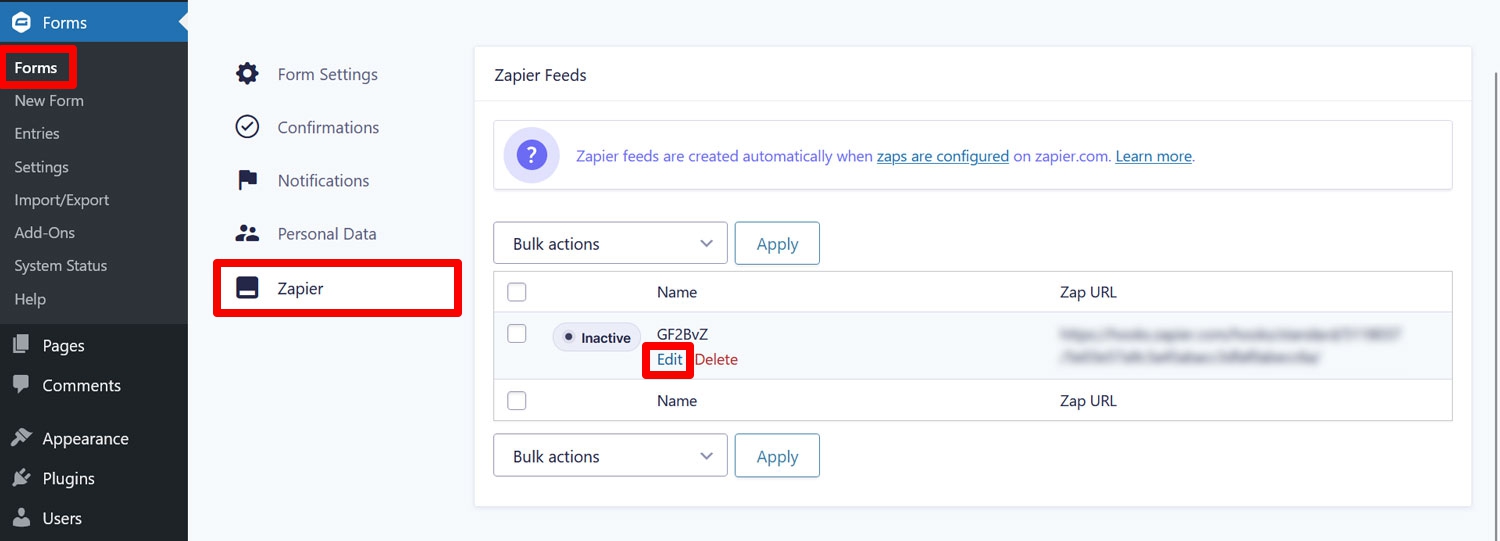The width and height of the screenshot is (1500, 541).
Task: Delete the GF2BvZ feed
Action: pyautogui.click(x=716, y=359)
